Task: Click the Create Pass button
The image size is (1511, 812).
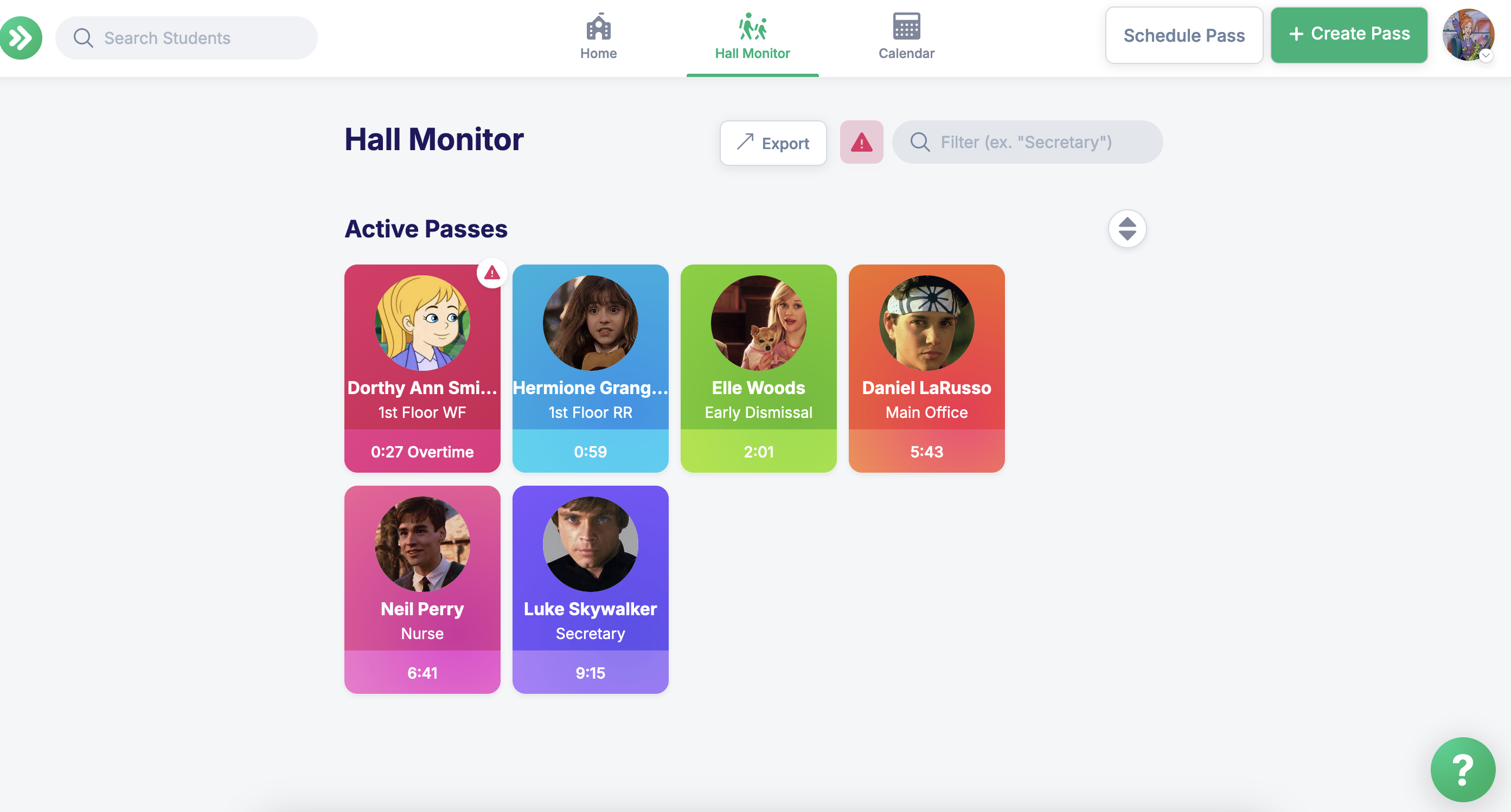Action: (x=1348, y=34)
